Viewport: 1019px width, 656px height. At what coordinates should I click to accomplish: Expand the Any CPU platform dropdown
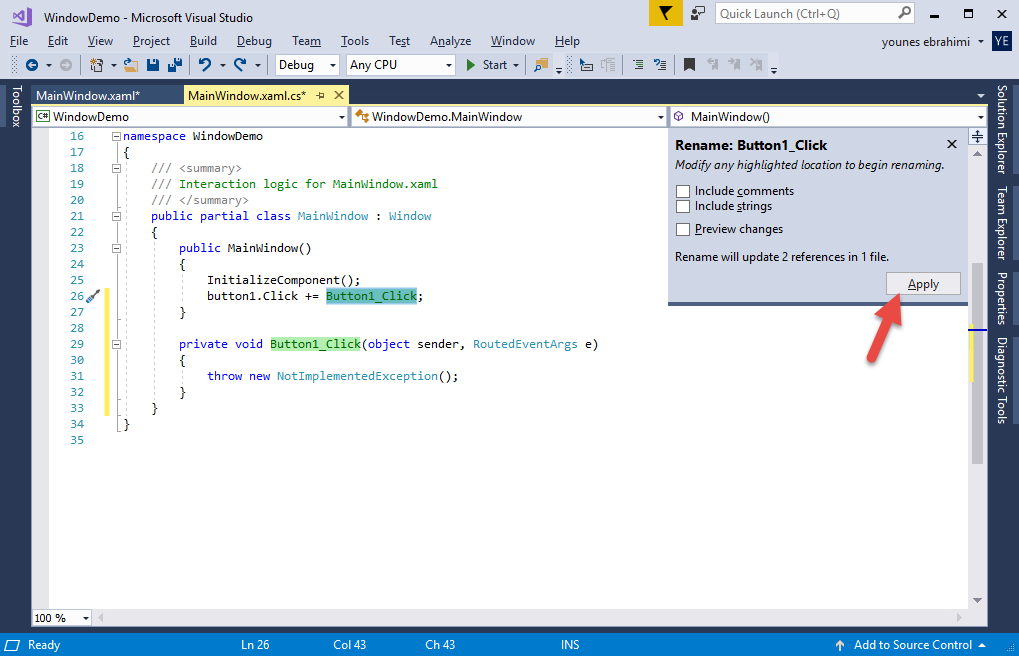click(400, 65)
